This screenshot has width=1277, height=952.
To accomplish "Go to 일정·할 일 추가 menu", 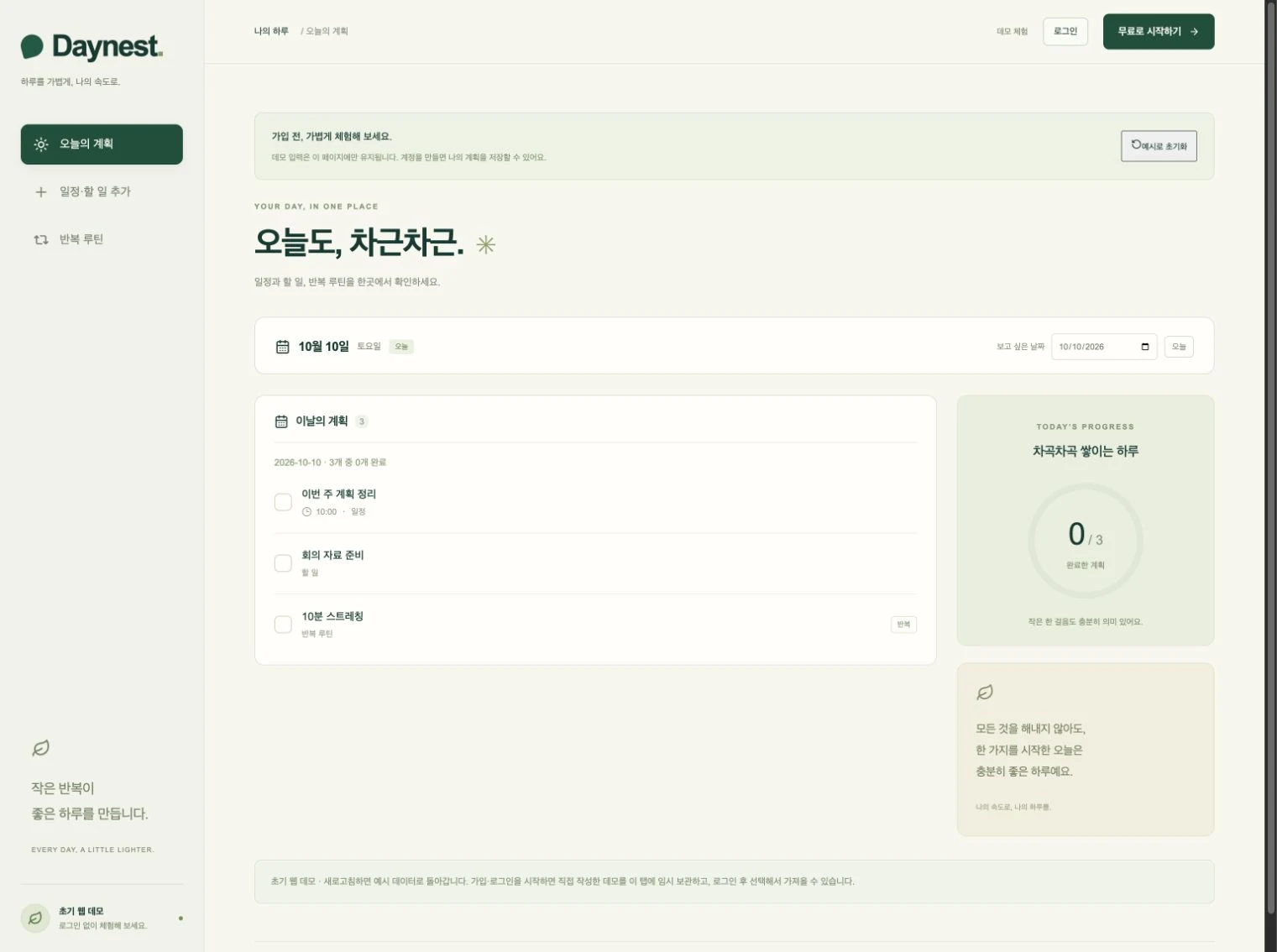I will 102,192.
